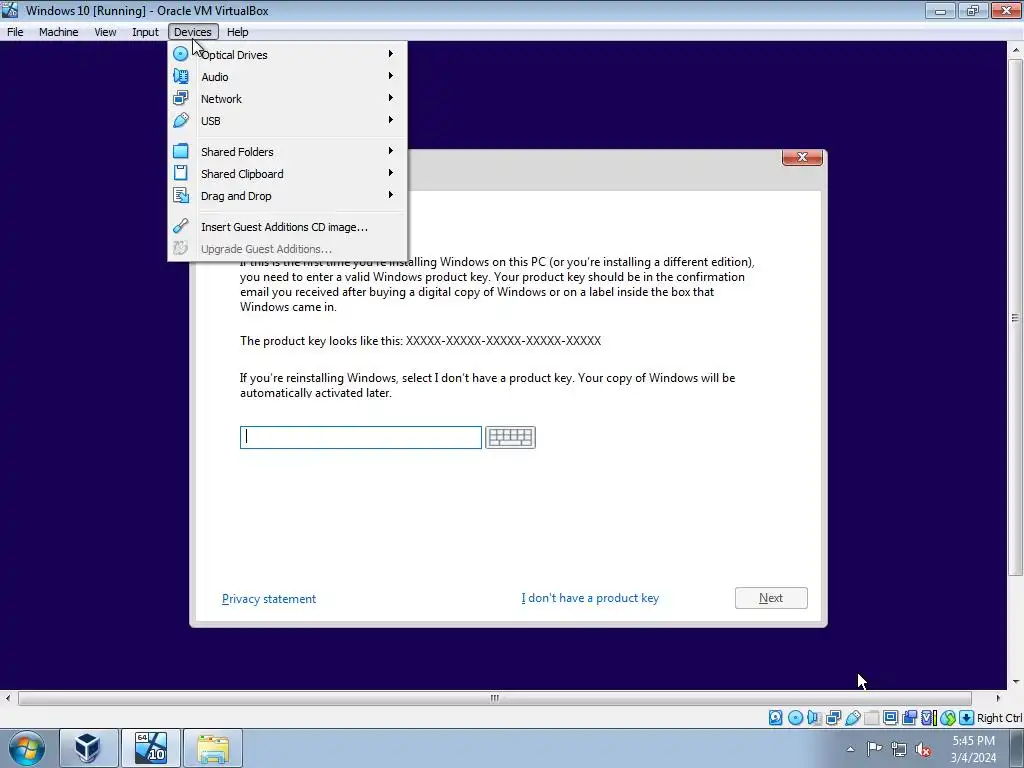Screen dimensions: 1024x768
Task: Click the Right Ctrl host key label
Action: [x=1000, y=718]
